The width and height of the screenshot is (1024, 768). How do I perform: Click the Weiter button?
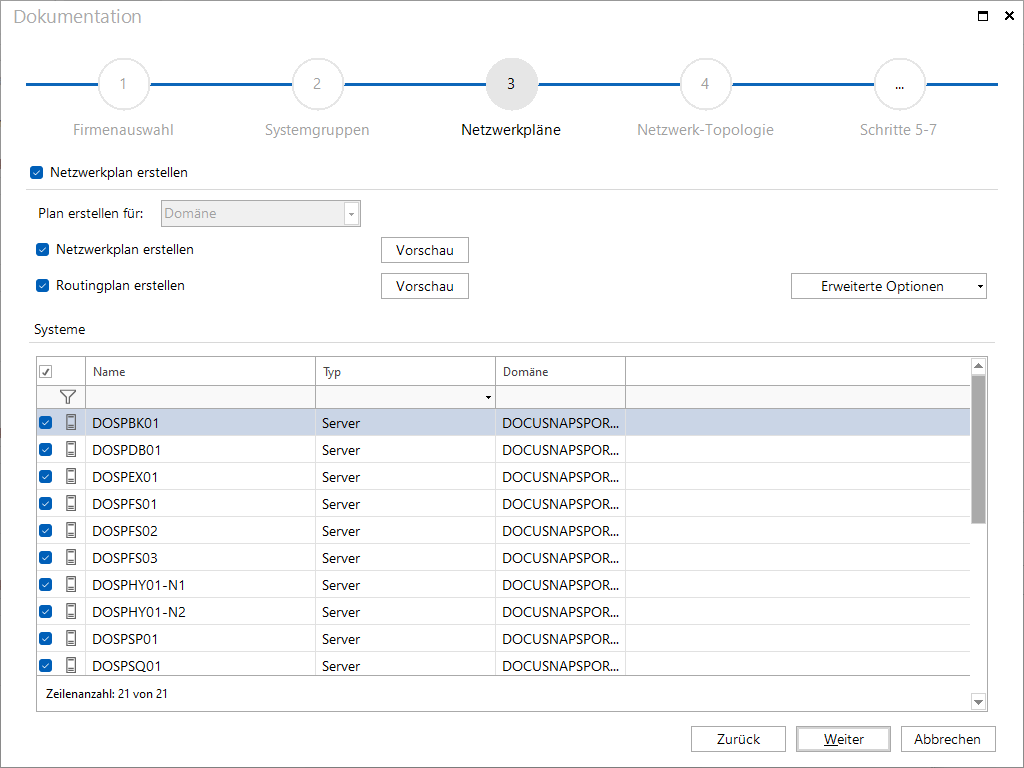pyautogui.click(x=843, y=739)
